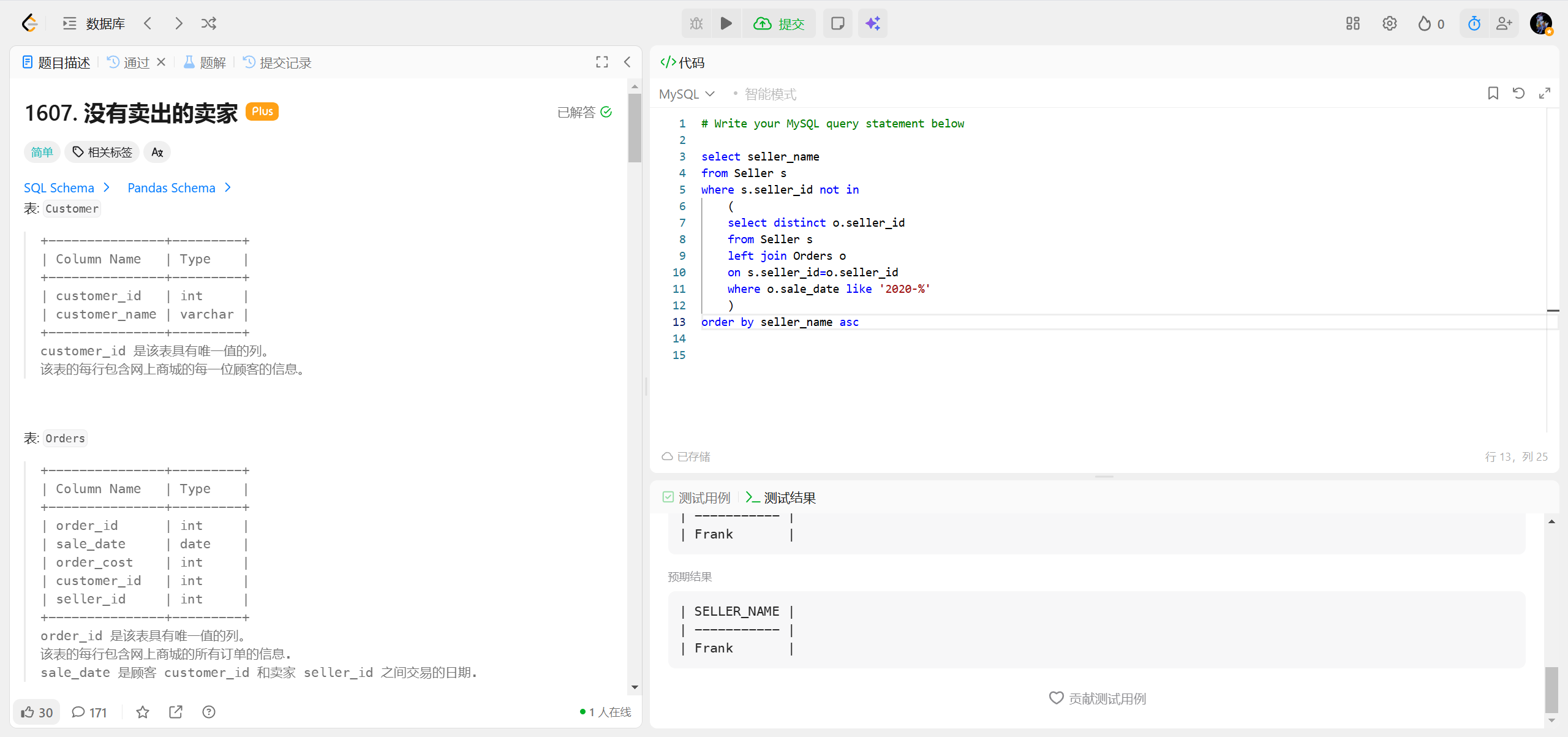Click the debug bug icon
This screenshot has width=1568, height=737.
tap(696, 23)
